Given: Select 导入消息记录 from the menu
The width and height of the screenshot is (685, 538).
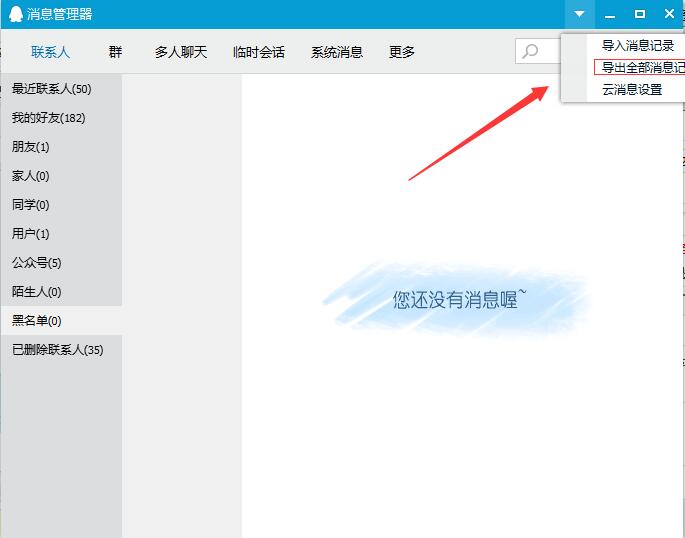Looking at the screenshot, I should (637, 46).
